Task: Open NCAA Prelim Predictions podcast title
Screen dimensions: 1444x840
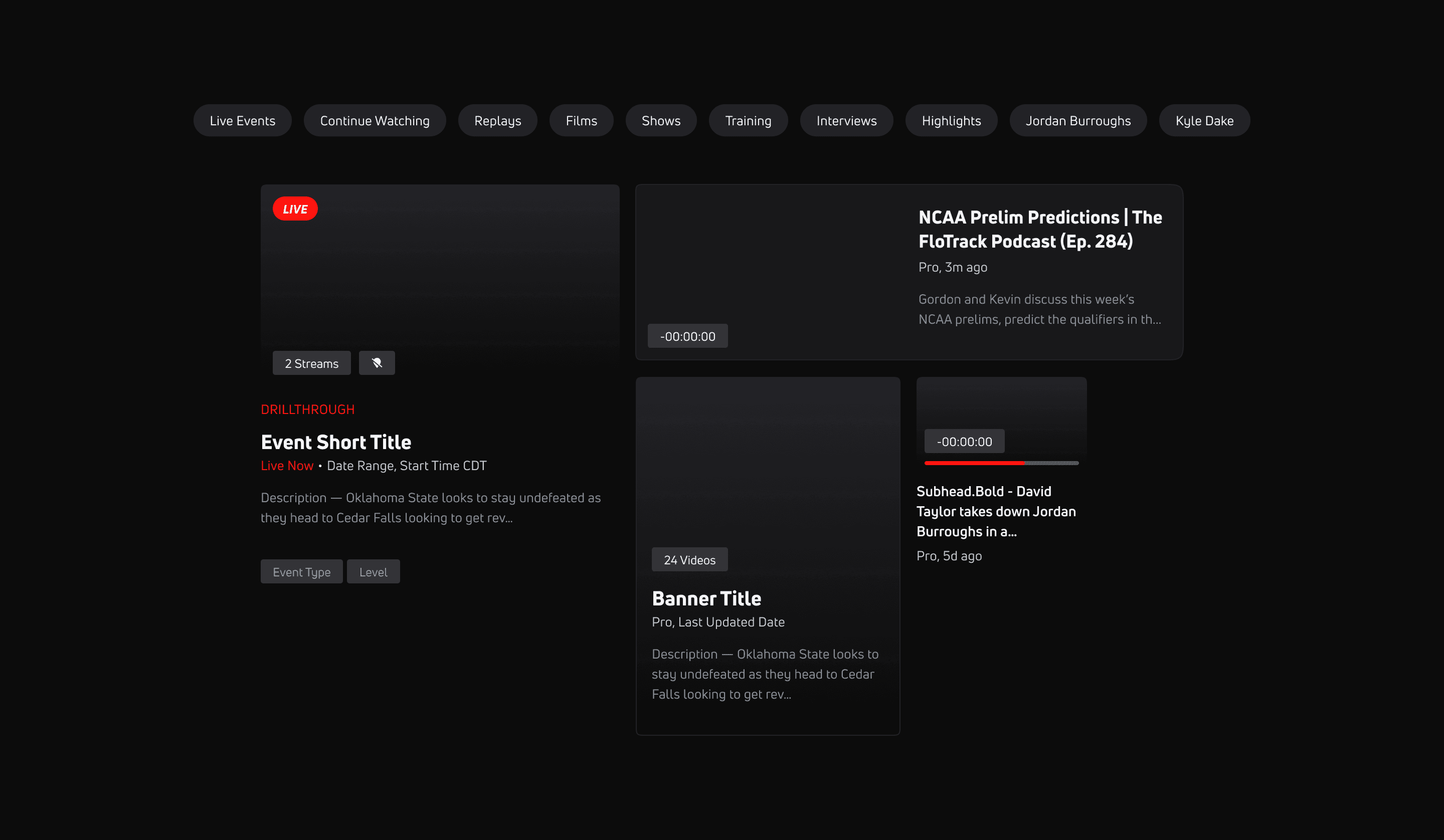Action: click(x=1039, y=229)
